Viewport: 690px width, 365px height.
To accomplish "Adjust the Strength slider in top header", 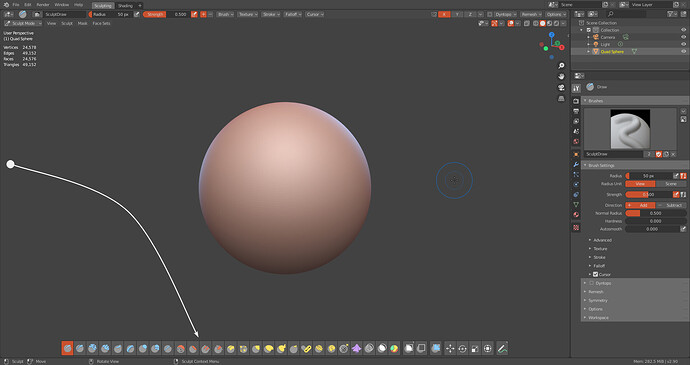I will pyautogui.click(x=167, y=14).
